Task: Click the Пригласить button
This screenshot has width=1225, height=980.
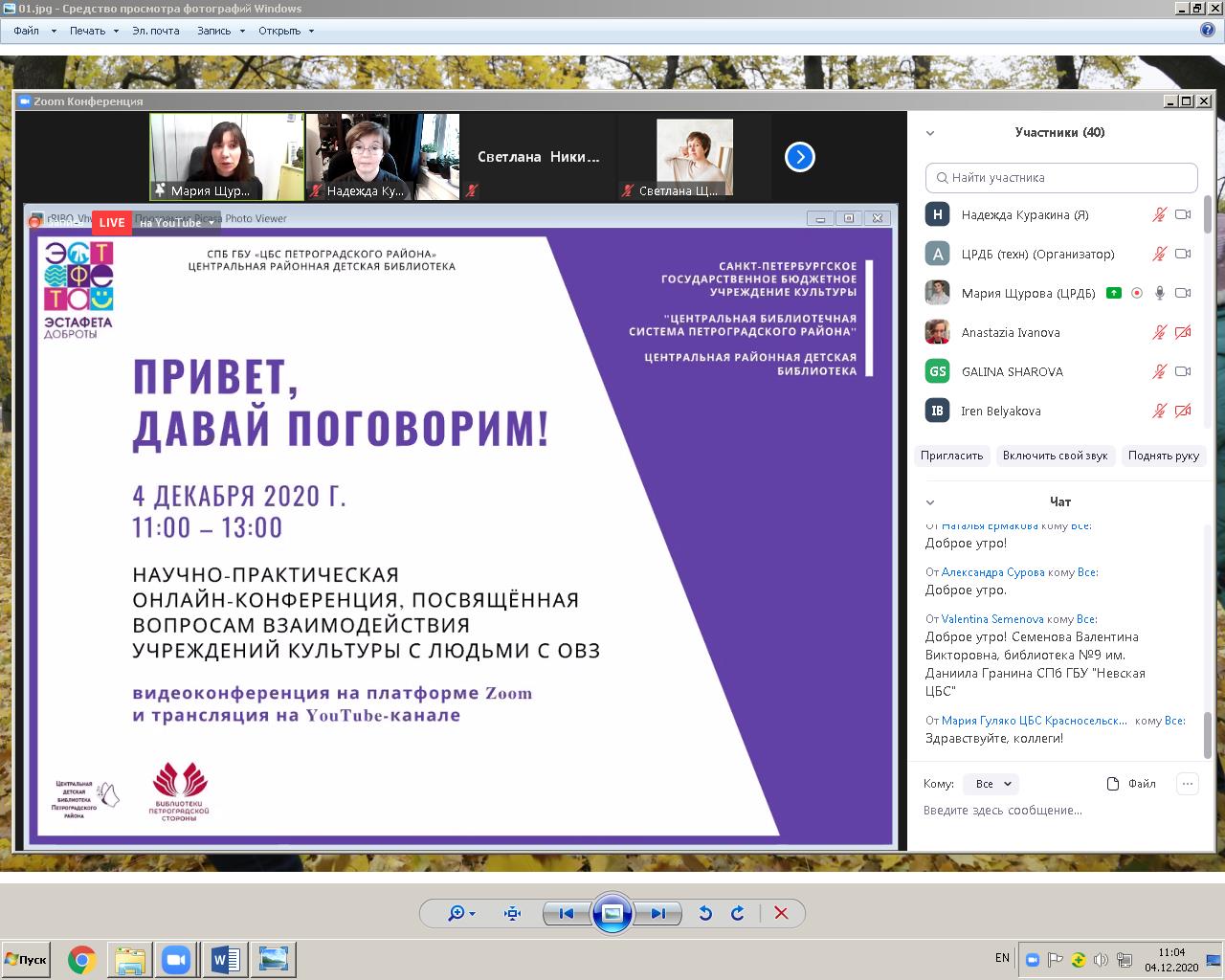Action: tap(951, 456)
